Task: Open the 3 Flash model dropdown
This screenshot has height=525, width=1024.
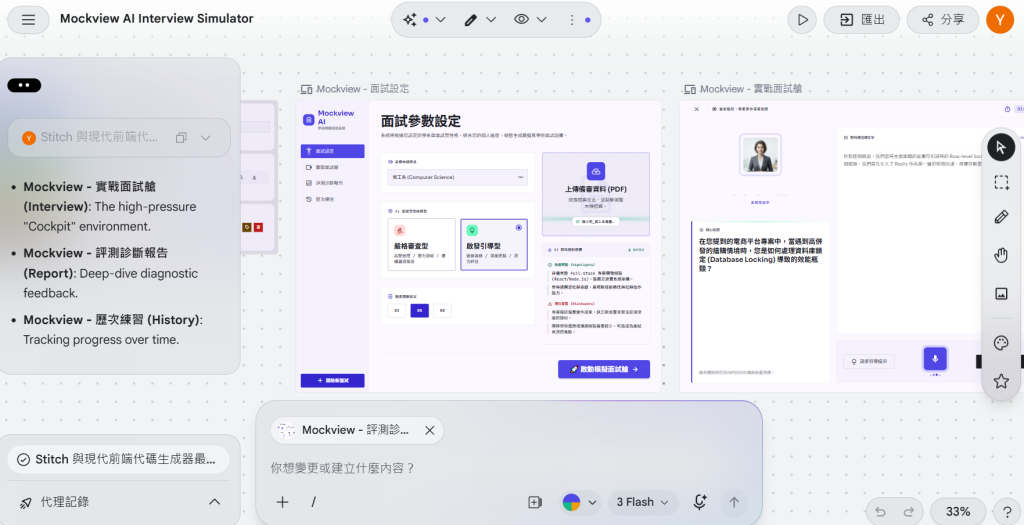Action: [x=643, y=502]
